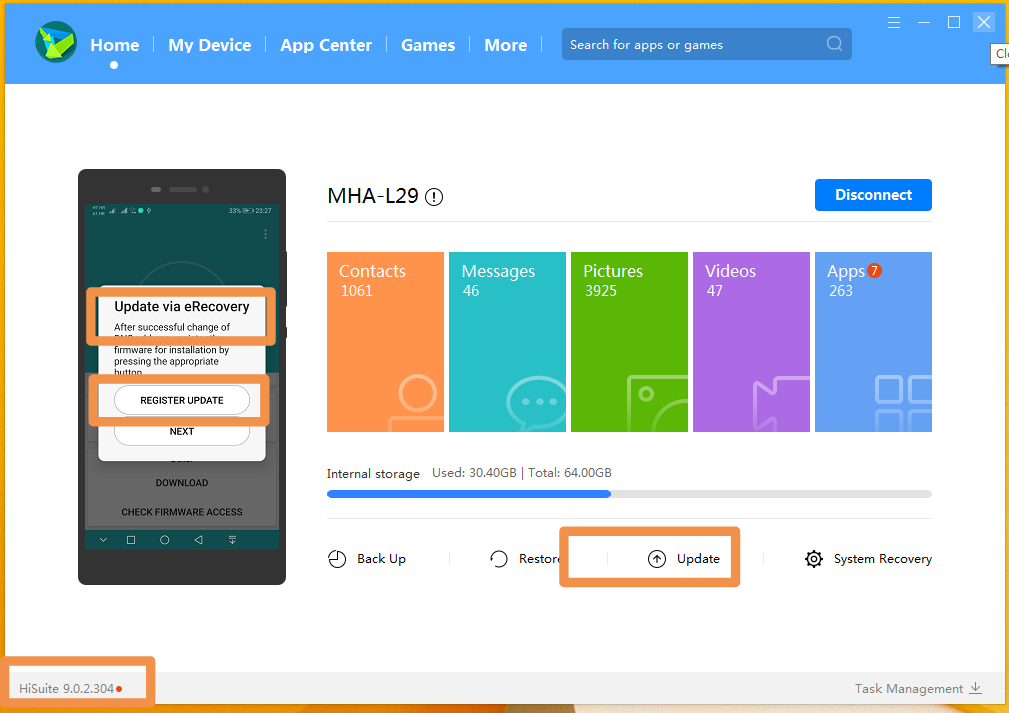1009x713 pixels.
Task: Tap REGISTER UPDATE on the phone screen
Action: pyautogui.click(x=182, y=400)
